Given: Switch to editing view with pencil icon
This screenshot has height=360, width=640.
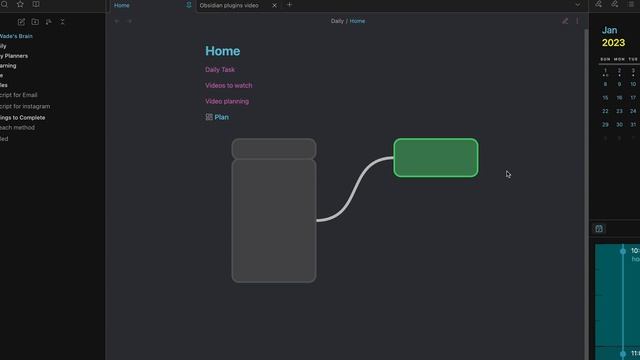Looking at the screenshot, I should pos(565,21).
